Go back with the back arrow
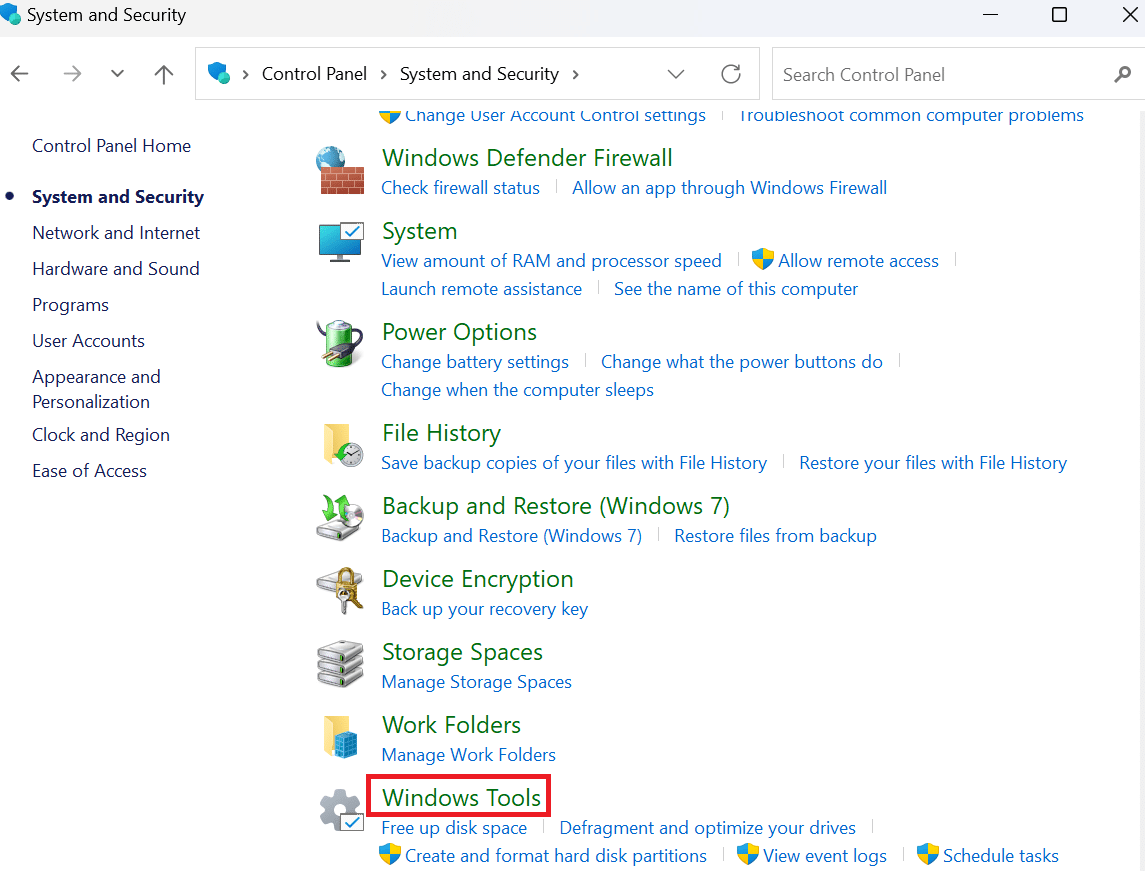 (20, 74)
